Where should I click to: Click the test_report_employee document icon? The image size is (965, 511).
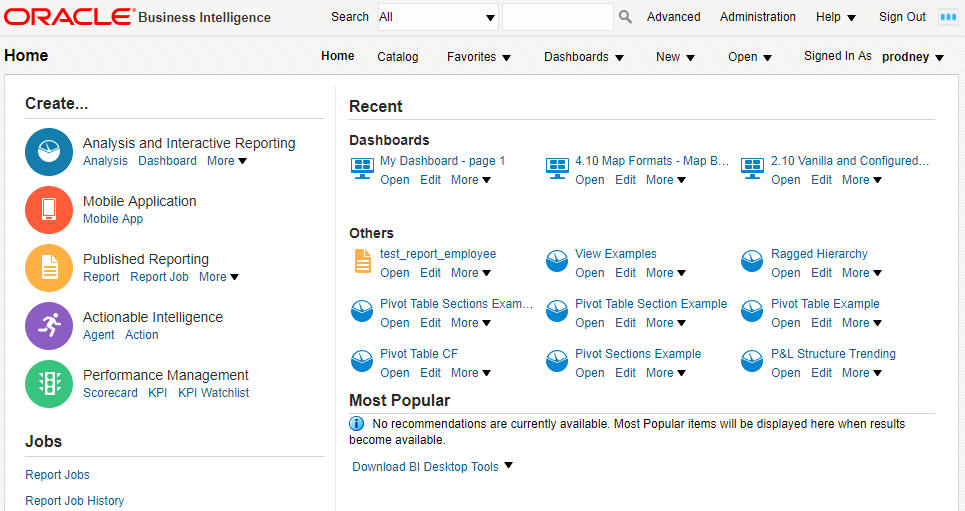[362, 261]
